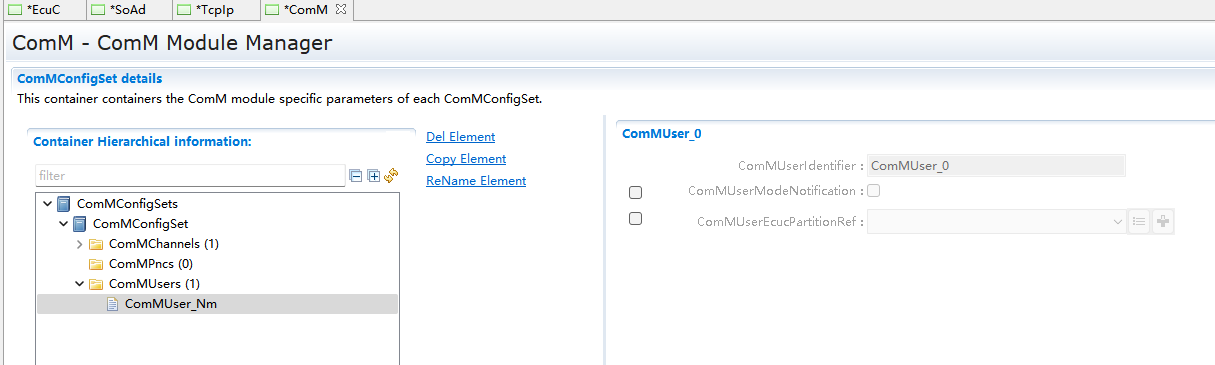Collapse the ComMUsers node
The image size is (1215, 365).
point(80,284)
